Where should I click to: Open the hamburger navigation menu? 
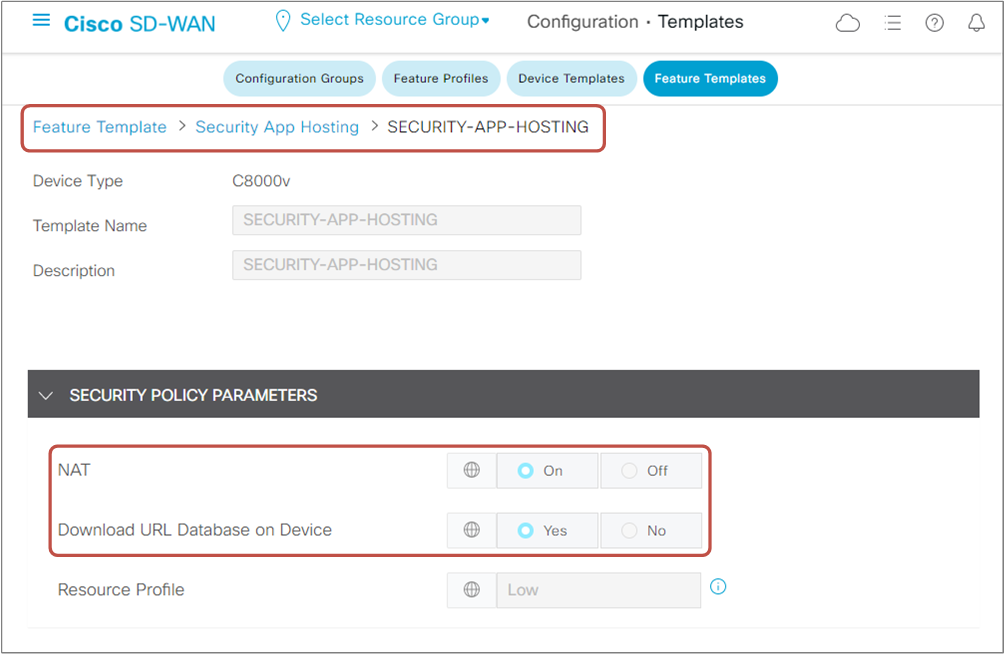[x=40, y=20]
